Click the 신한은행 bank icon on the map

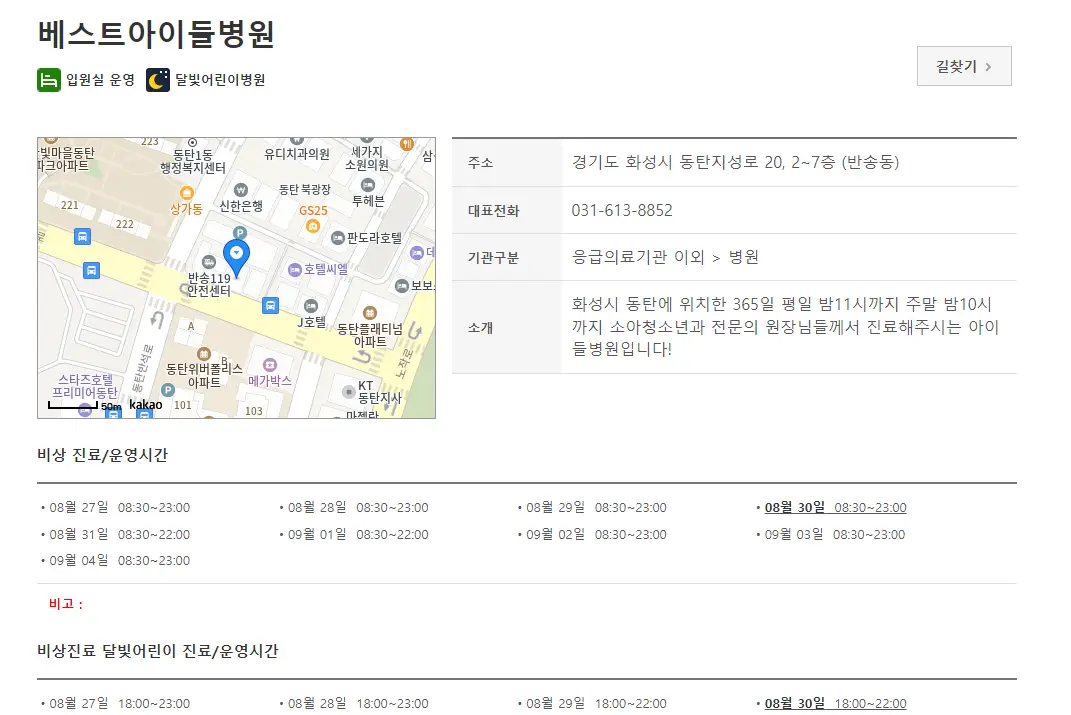click(240, 189)
